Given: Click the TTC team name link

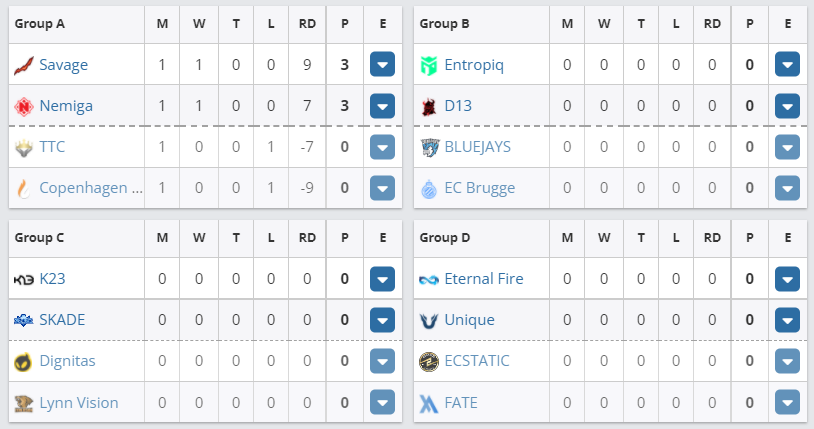Looking at the screenshot, I should pyautogui.click(x=52, y=147).
